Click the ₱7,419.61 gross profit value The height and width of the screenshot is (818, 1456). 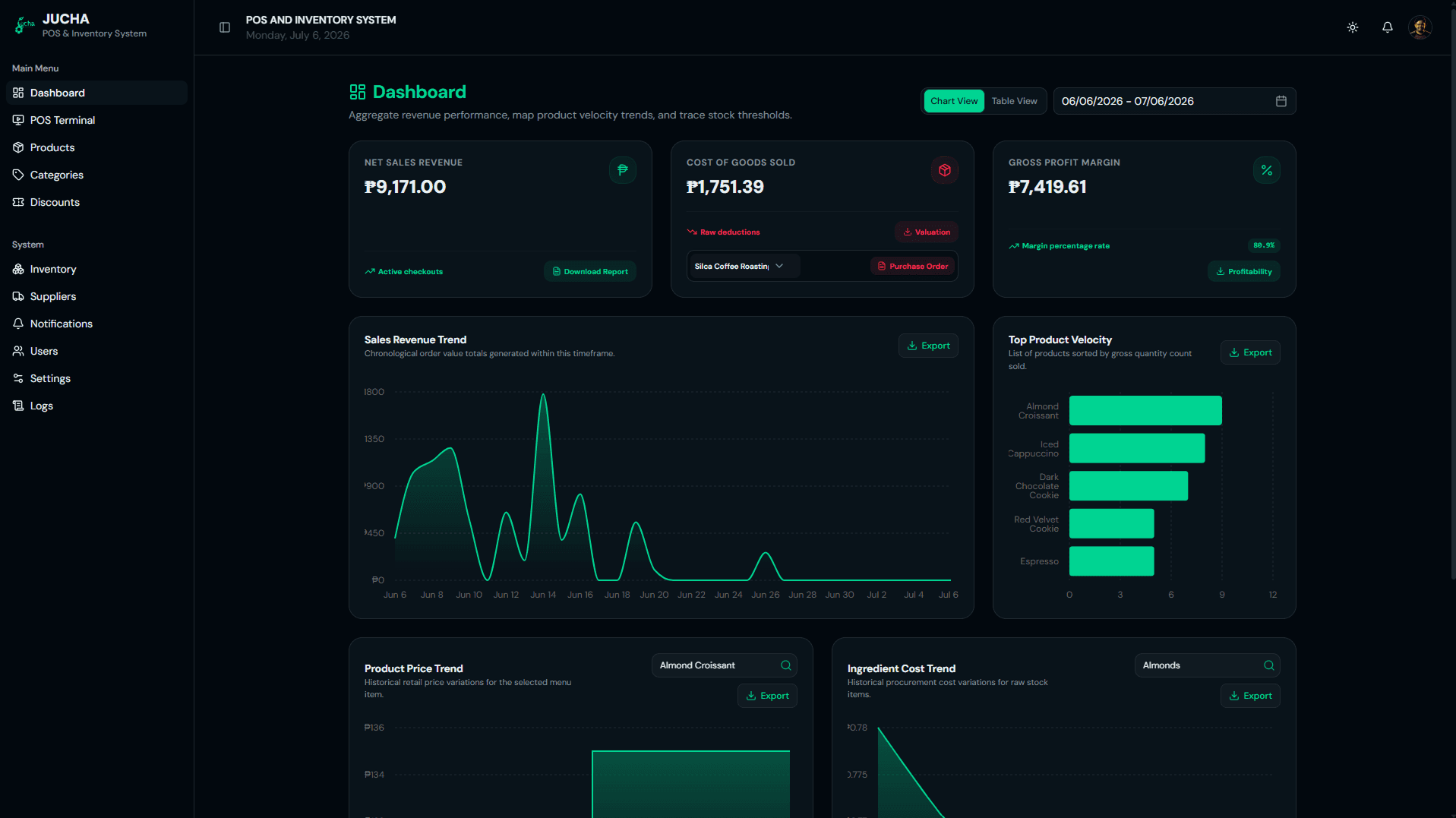pyautogui.click(x=1047, y=187)
